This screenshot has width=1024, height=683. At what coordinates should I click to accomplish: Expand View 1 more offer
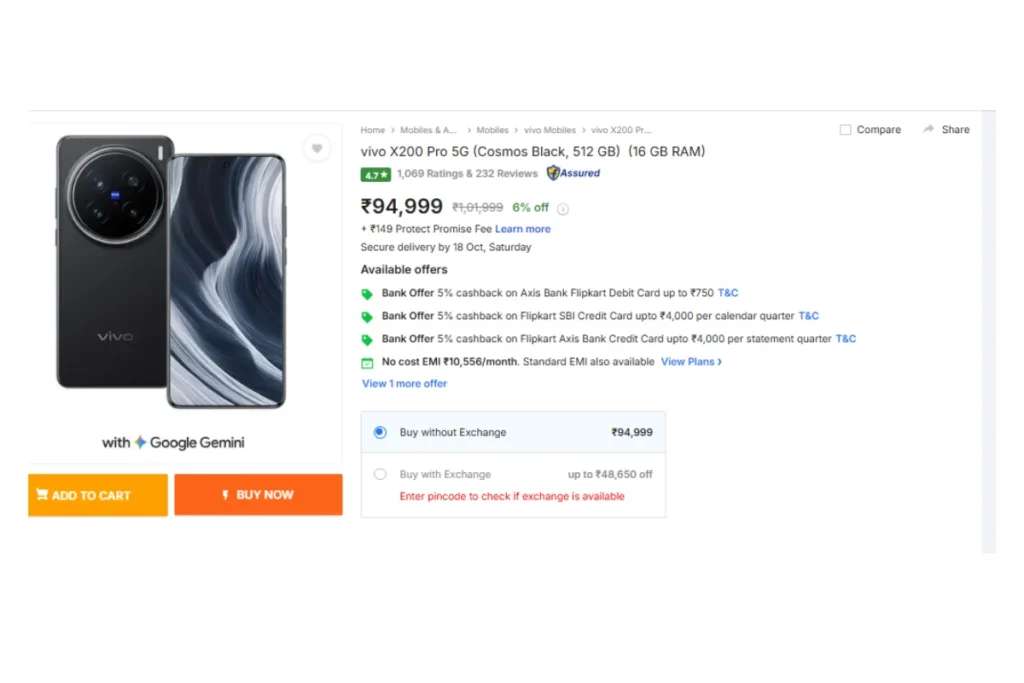[x=404, y=384]
